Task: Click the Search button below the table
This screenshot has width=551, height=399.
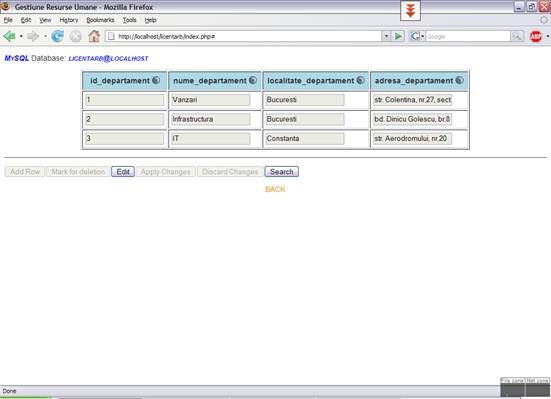Action: pyautogui.click(x=281, y=172)
